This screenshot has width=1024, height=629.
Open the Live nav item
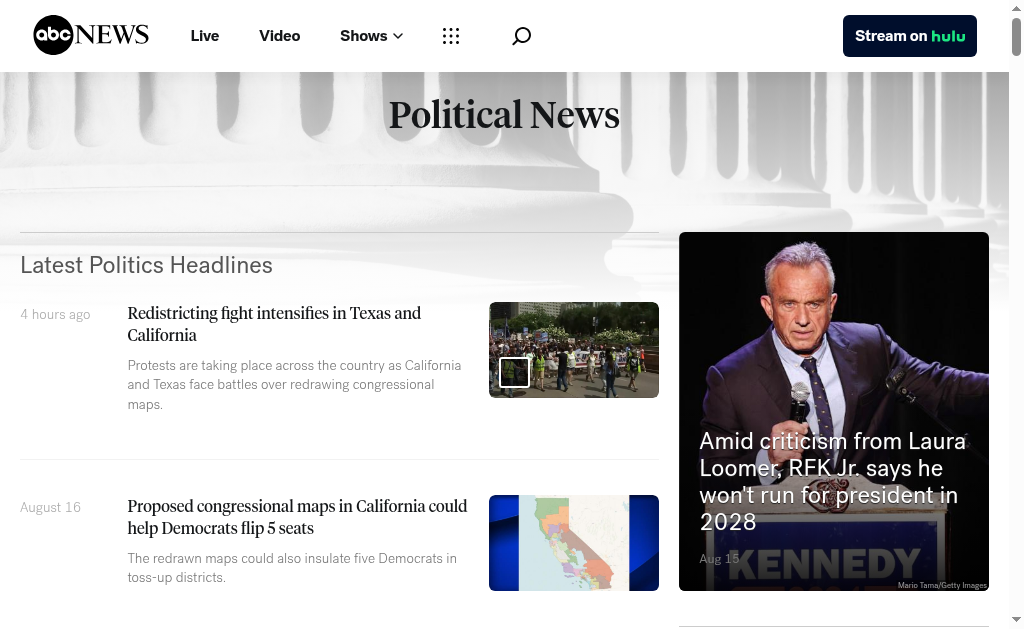pos(204,36)
